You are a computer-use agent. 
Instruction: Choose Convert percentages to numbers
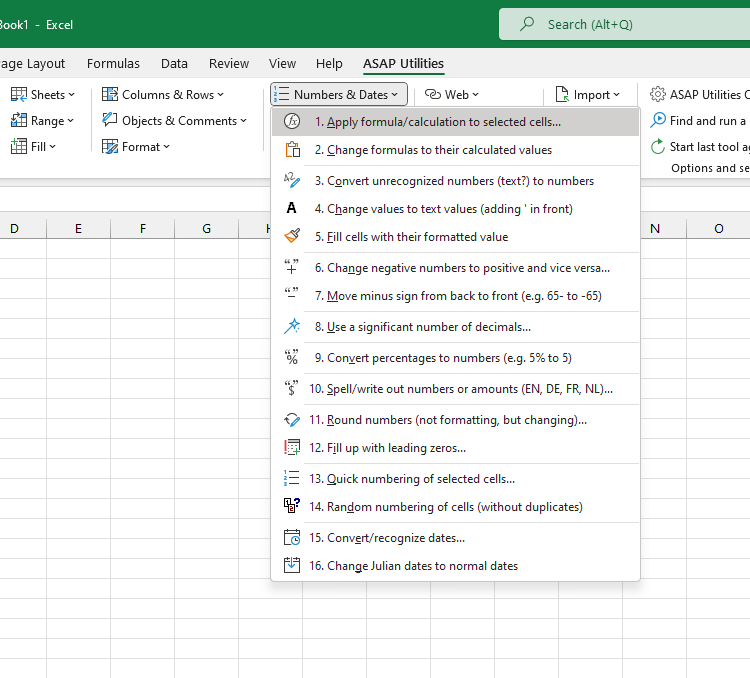455,357
